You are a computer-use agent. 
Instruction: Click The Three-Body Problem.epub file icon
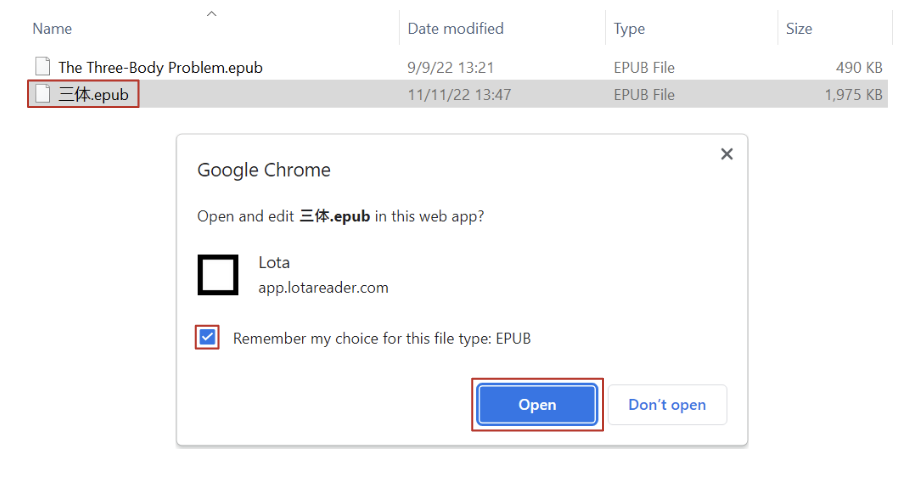pos(42,67)
